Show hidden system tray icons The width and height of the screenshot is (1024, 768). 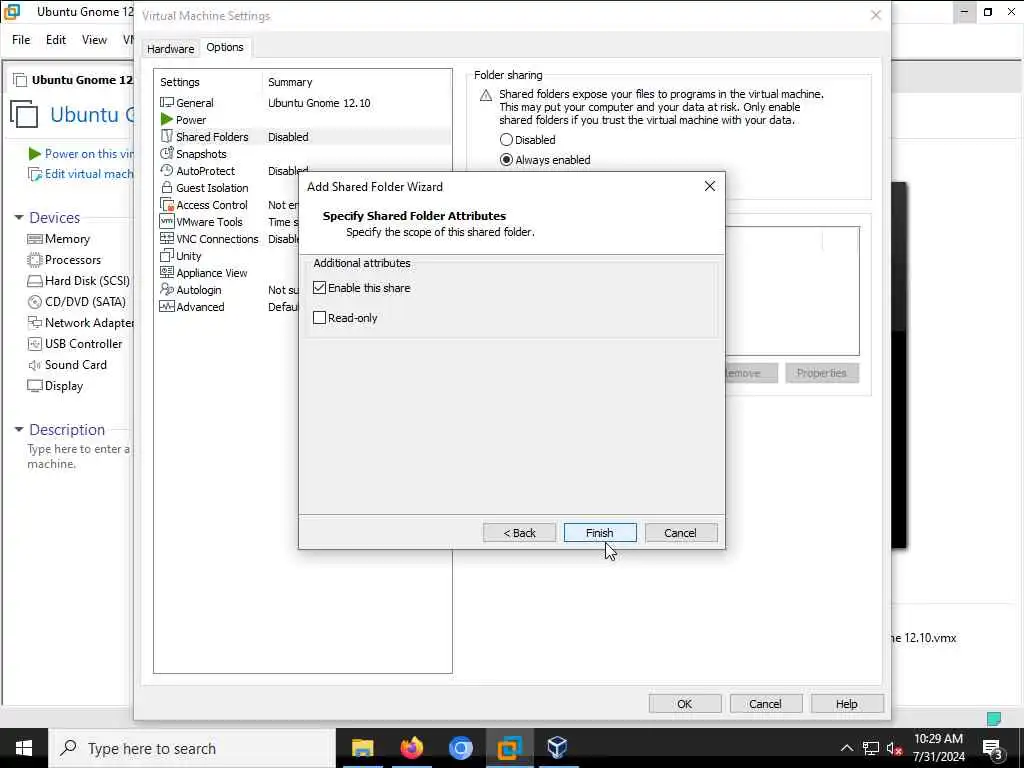point(846,749)
